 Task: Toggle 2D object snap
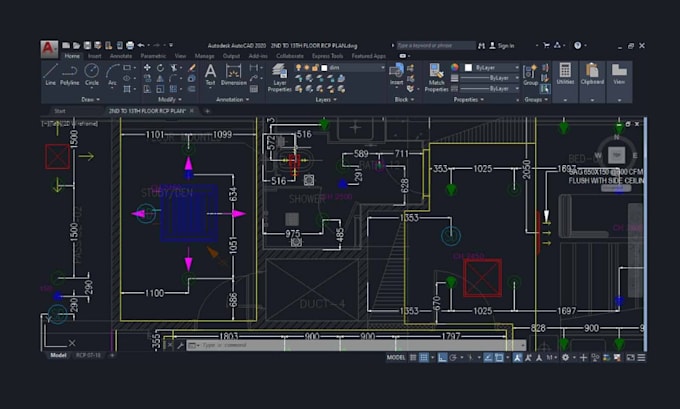coord(499,357)
